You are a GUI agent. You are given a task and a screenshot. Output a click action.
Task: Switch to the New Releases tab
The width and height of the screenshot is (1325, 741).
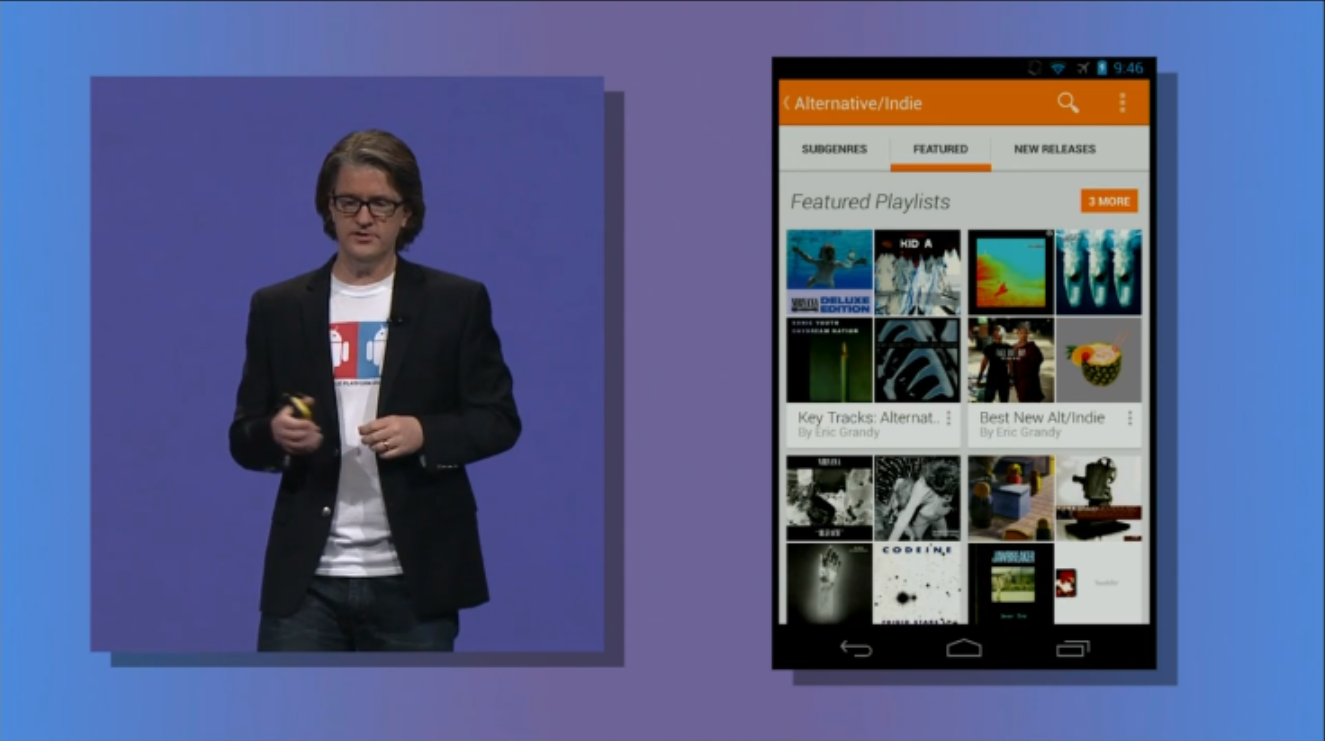[x=1054, y=149]
